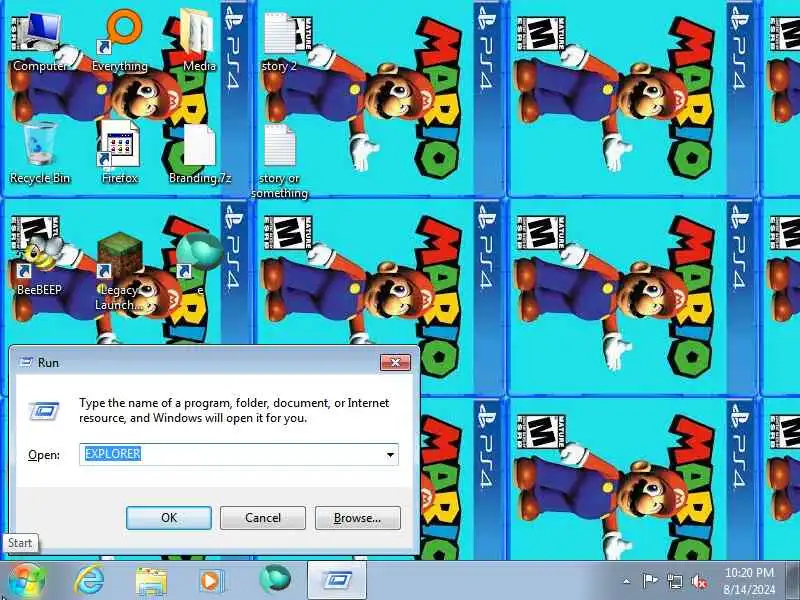Open the network tray icon
This screenshot has width=800, height=600.
tap(674, 581)
